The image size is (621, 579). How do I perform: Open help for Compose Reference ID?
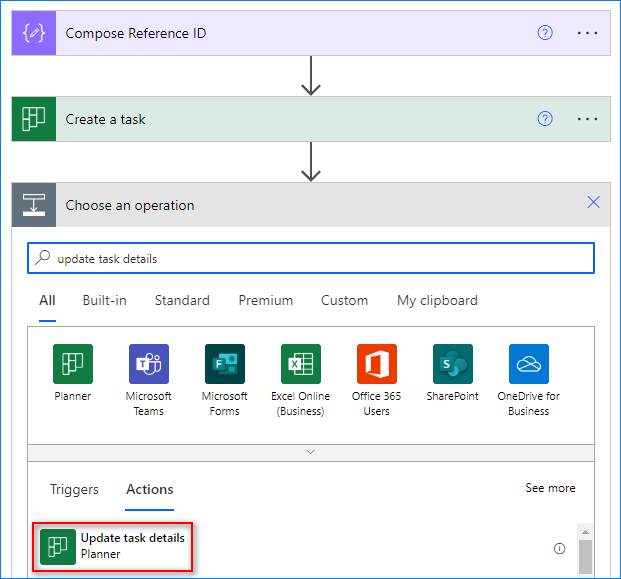pos(545,33)
